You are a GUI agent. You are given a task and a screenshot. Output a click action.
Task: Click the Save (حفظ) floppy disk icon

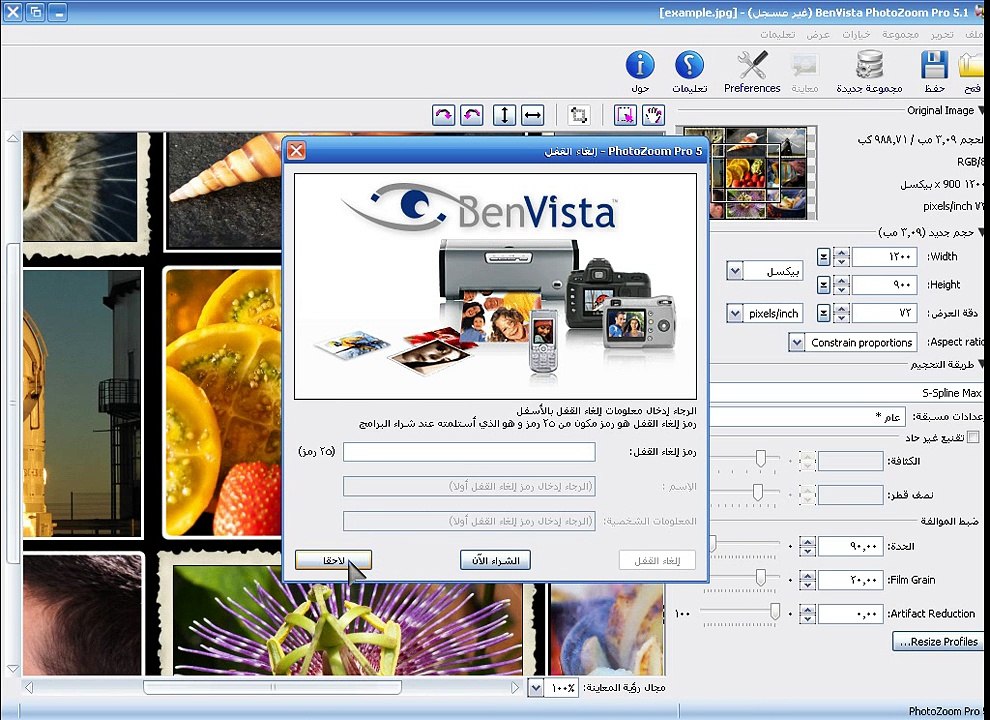[934, 65]
